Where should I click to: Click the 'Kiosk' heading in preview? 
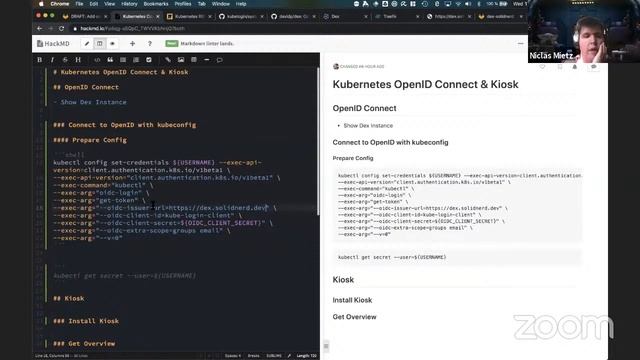[x=343, y=280]
